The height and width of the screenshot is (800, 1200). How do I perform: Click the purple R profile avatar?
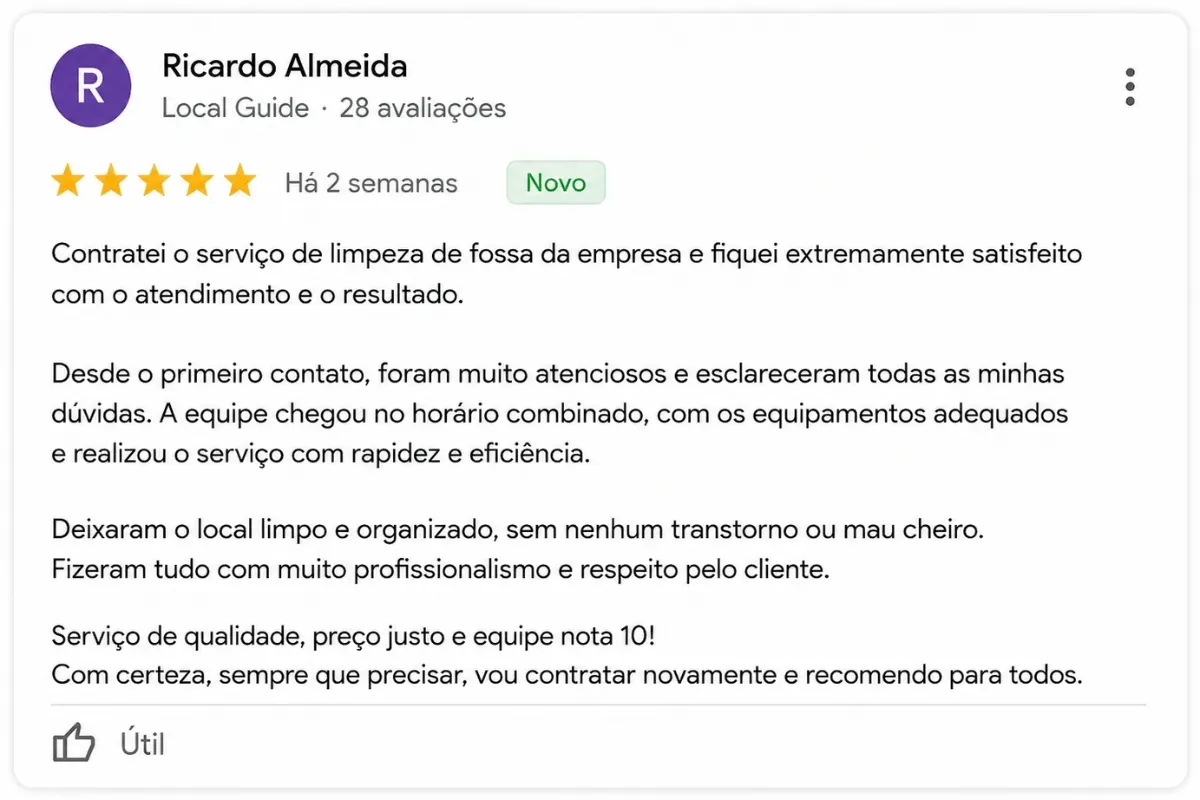[x=90, y=87]
